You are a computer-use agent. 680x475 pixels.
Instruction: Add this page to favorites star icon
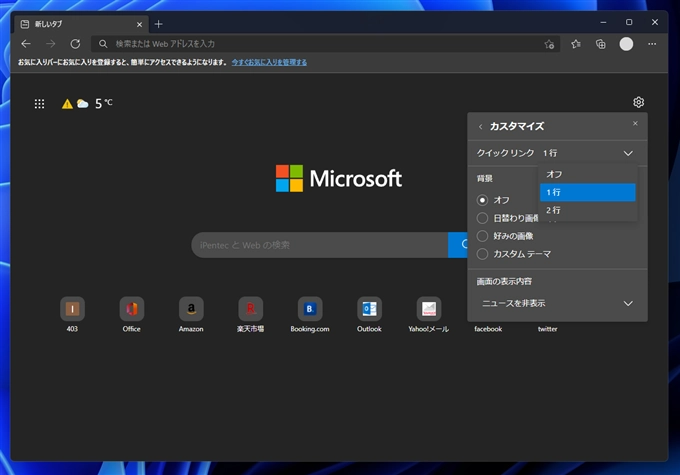pyautogui.click(x=549, y=44)
